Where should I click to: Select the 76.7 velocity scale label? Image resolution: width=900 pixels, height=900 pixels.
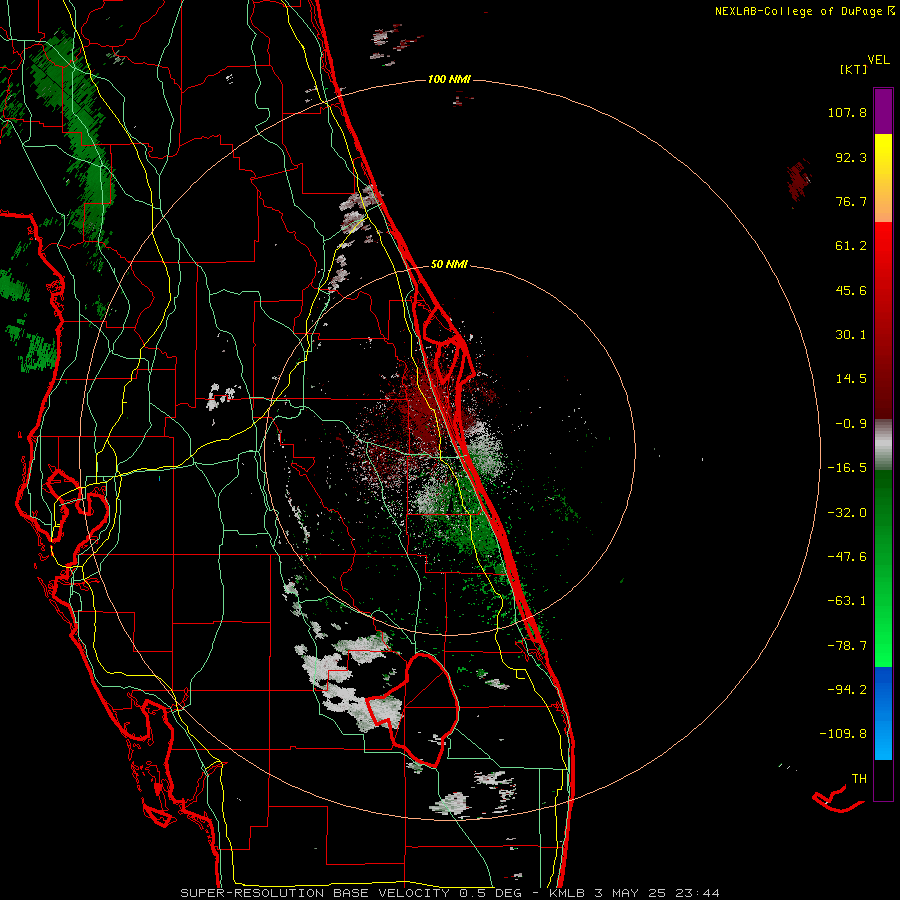pos(851,201)
